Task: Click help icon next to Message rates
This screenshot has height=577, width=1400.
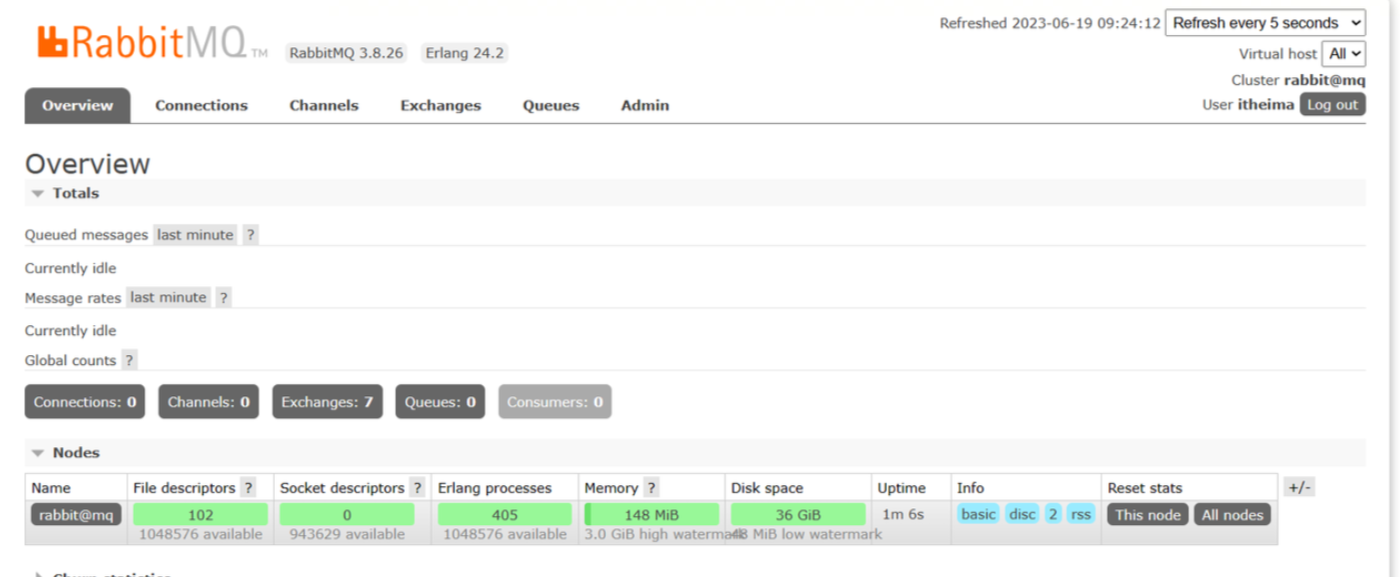Action: 223,297
